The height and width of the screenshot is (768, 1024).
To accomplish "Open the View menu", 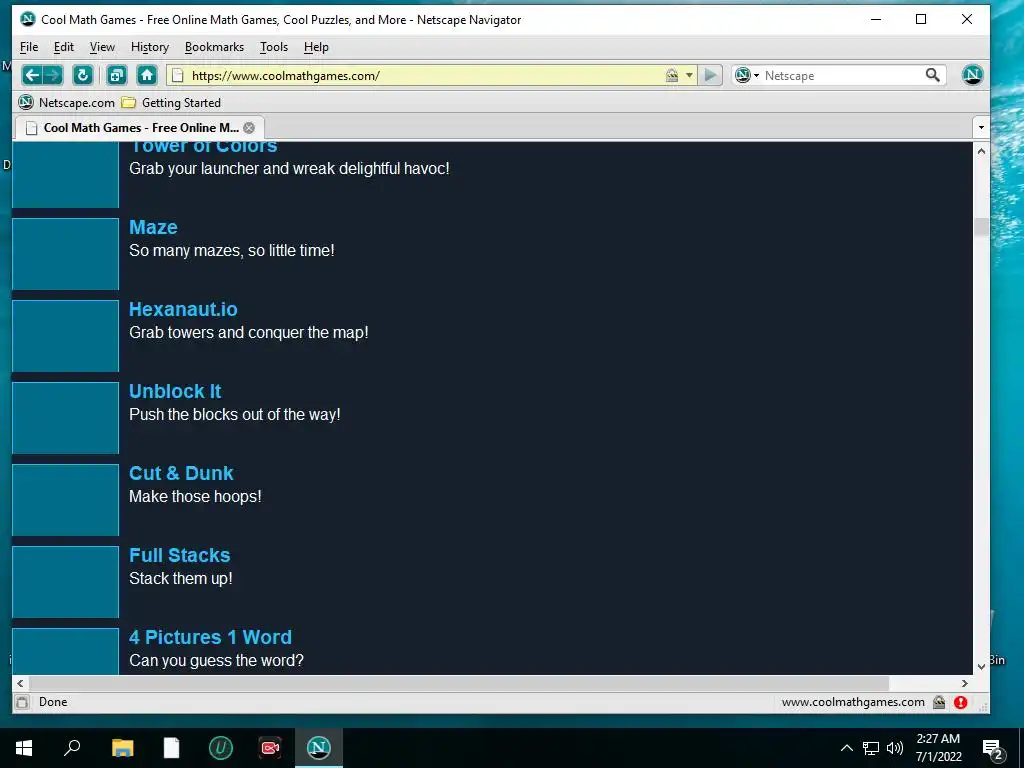I will [102, 47].
